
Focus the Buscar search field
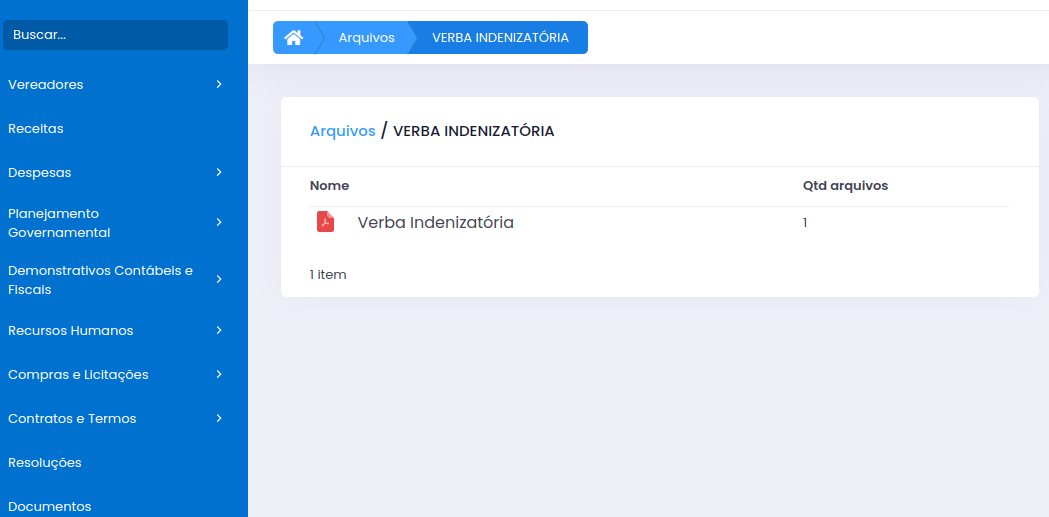[x=115, y=35]
